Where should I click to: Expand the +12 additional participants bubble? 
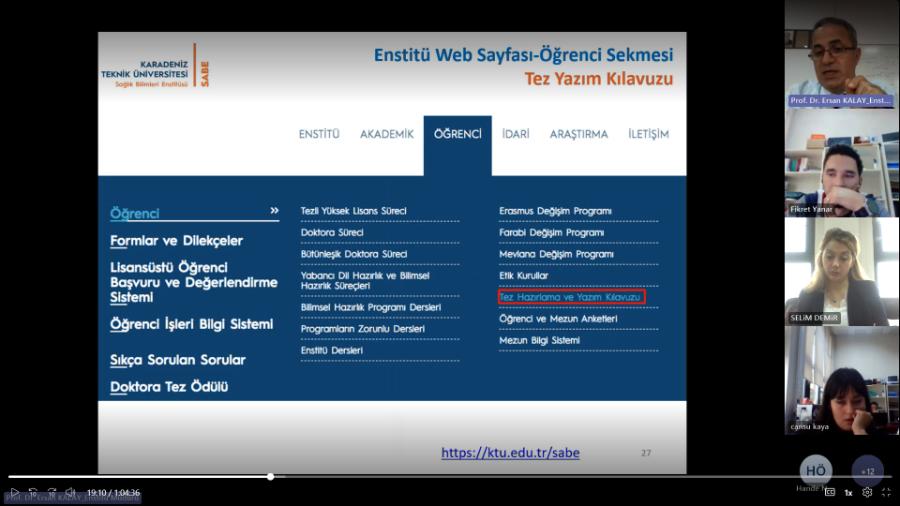tap(867, 471)
